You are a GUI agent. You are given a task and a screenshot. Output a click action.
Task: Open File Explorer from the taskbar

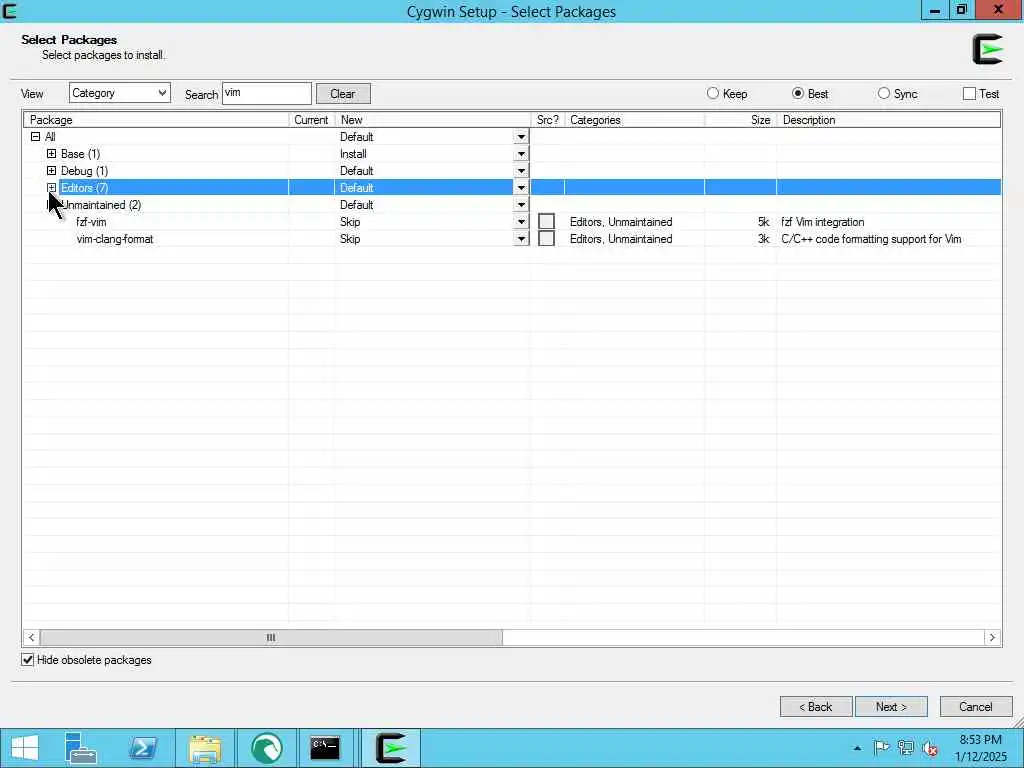pos(204,748)
